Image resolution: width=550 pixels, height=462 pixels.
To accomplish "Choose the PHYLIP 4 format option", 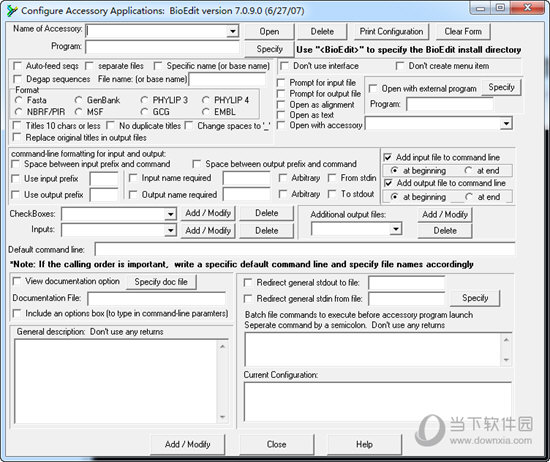I will pos(206,100).
